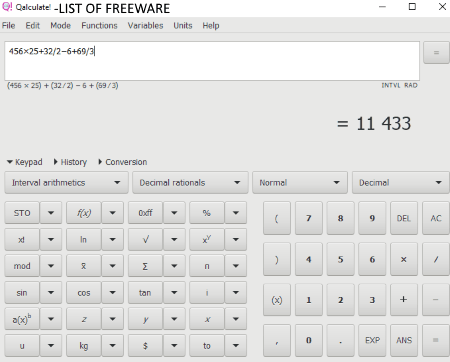Click the summation sigma button
This screenshot has height=362, width=450.
[145, 266]
